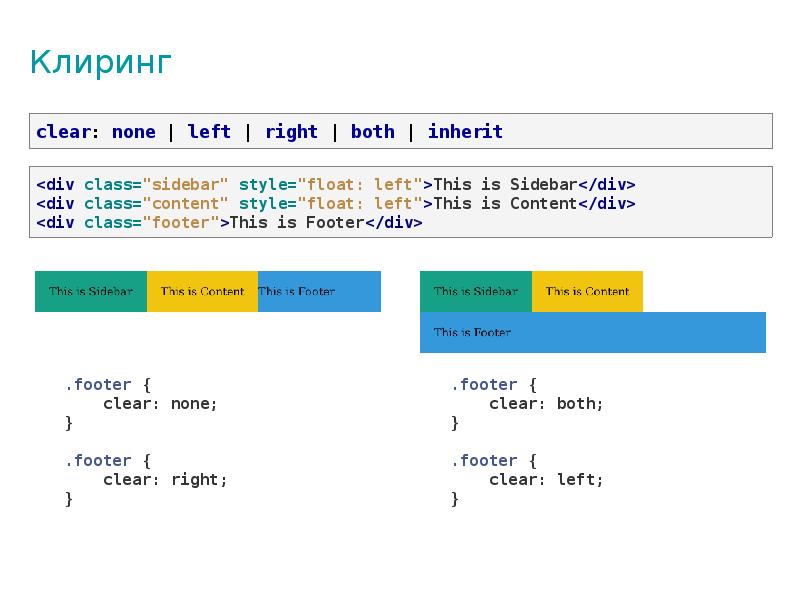Click the "clear:" keyword in syntax box
Viewport: 800px width, 599px height.
click(x=67, y=132)
